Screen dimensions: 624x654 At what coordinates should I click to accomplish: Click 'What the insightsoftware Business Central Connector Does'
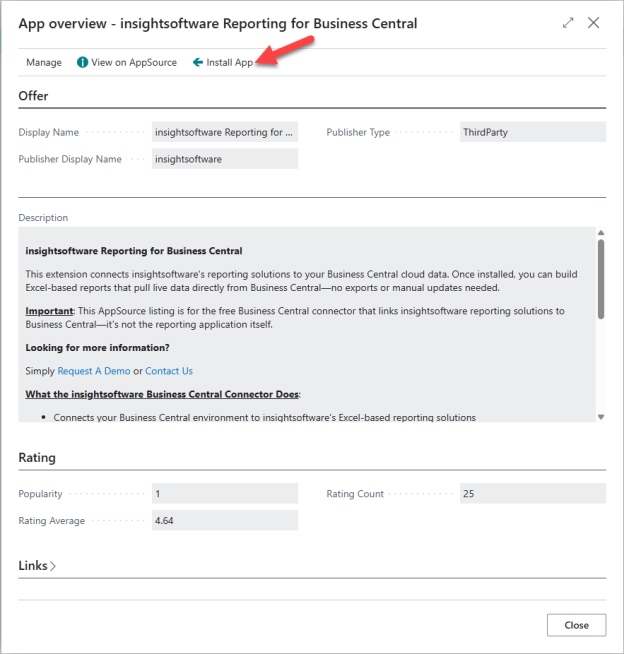tap(162, 394)
